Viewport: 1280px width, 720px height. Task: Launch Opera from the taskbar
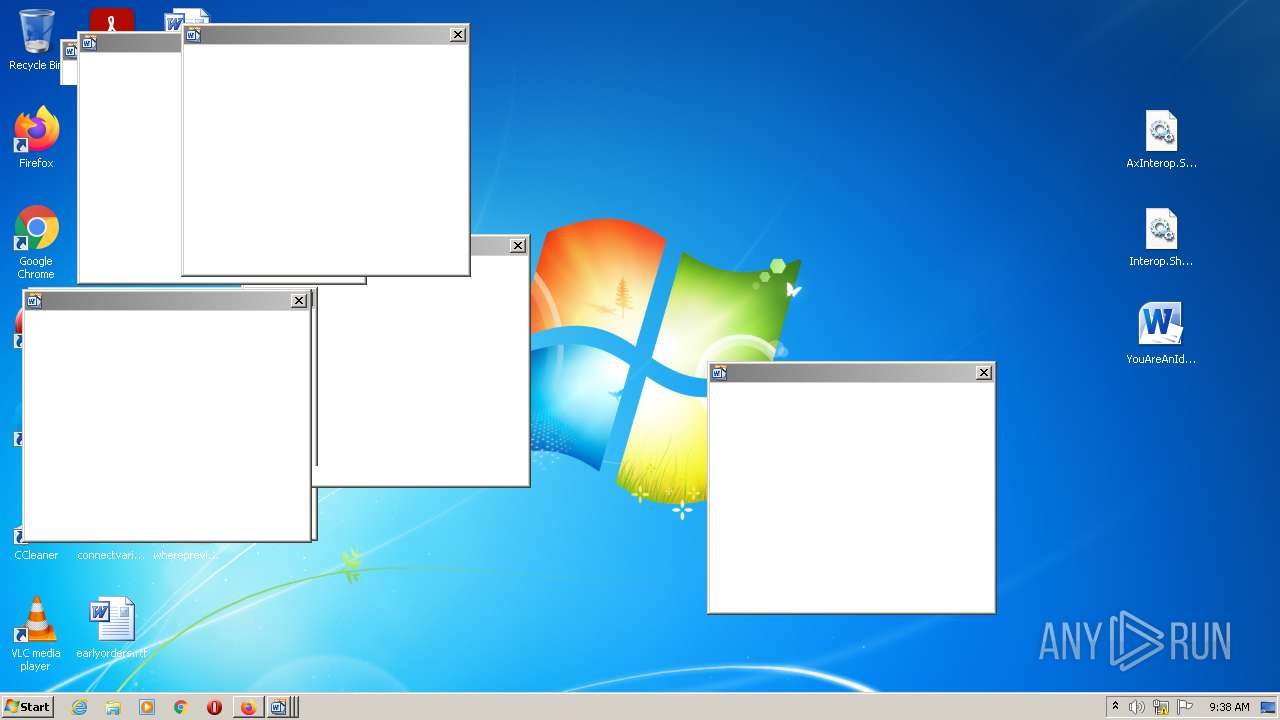coord(214,707)
